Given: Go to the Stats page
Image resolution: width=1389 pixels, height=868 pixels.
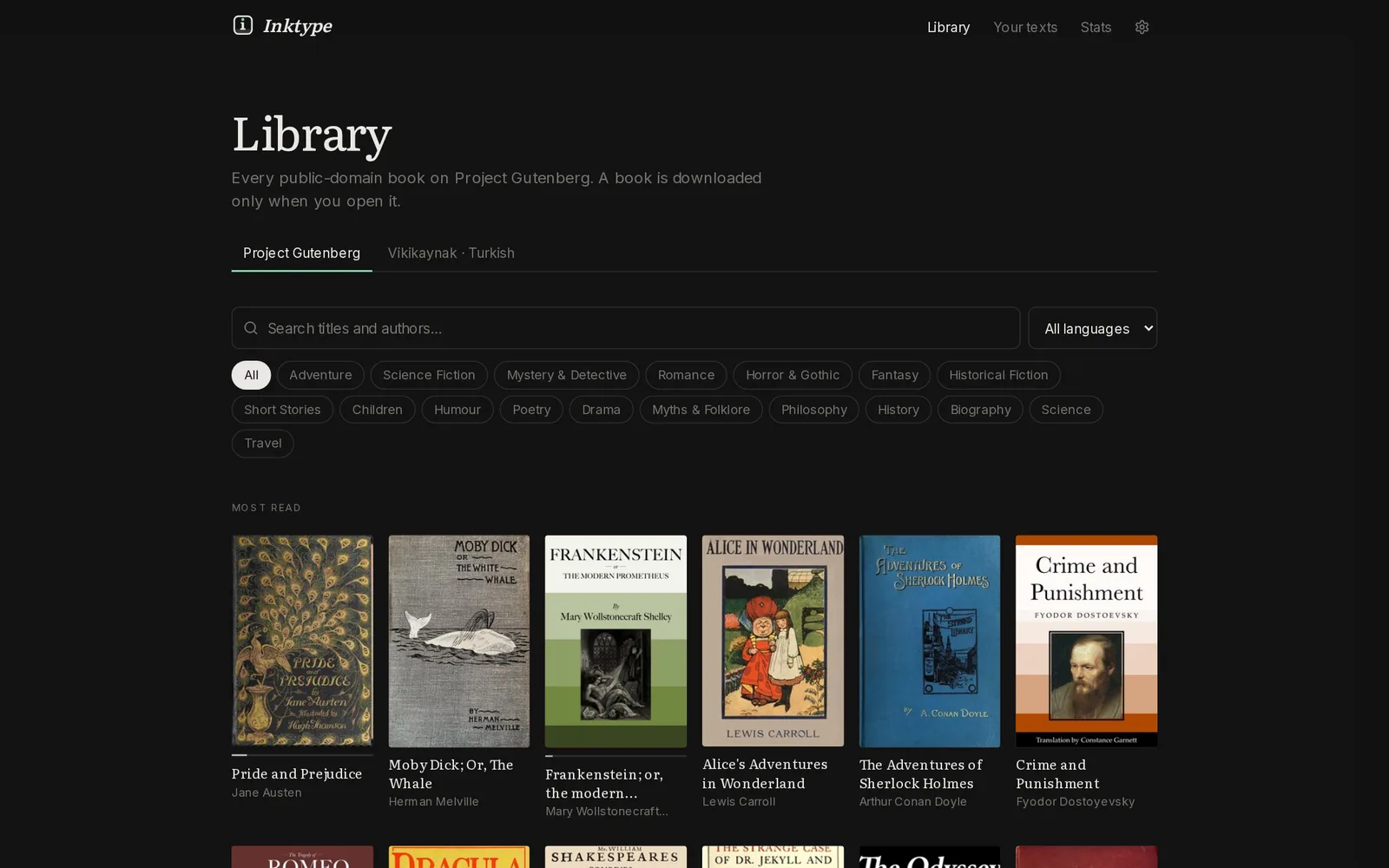Looking at the screenshot, I should click(1096, 27).
